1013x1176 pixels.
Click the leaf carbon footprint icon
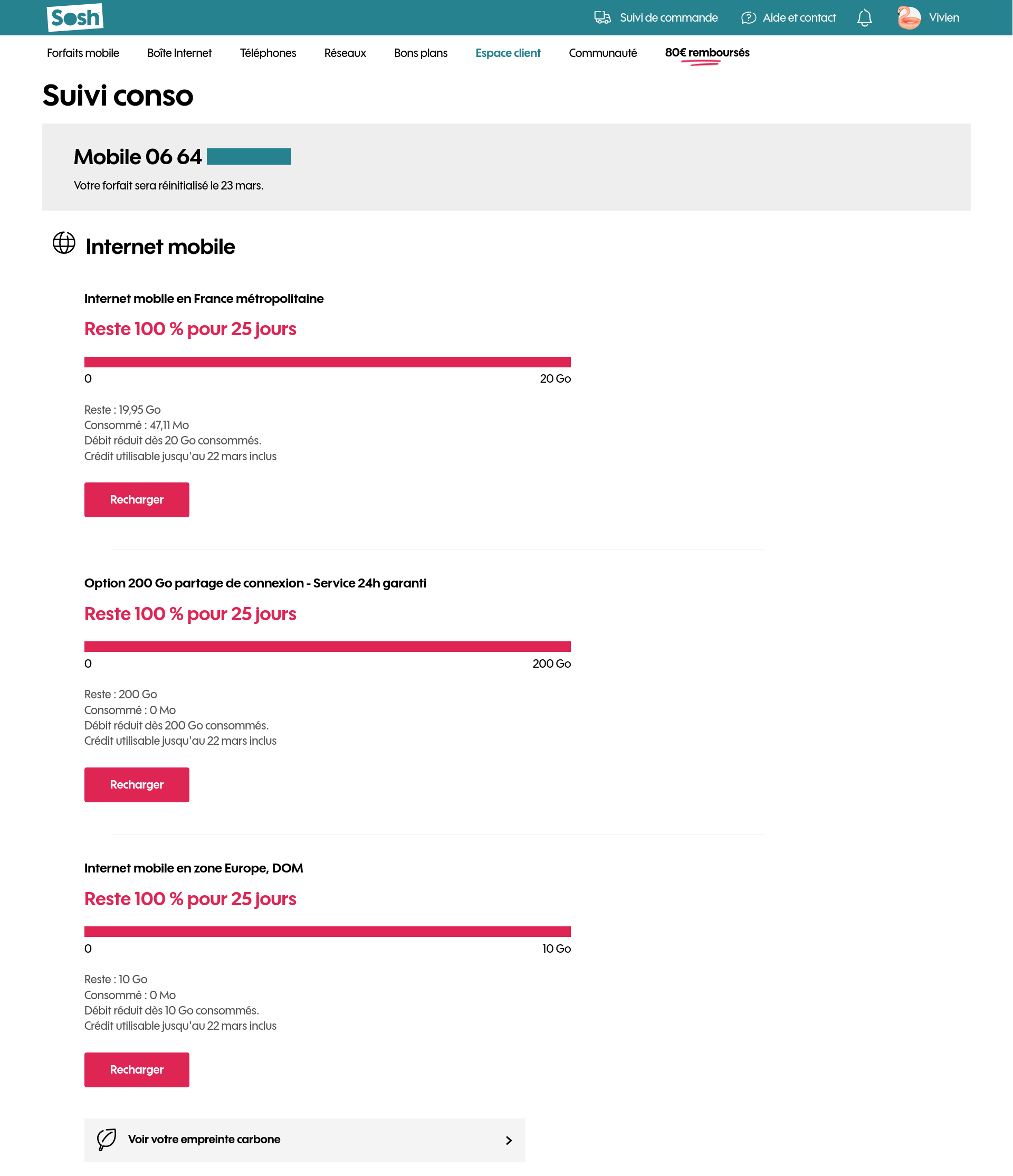[x=107, y=1140]
